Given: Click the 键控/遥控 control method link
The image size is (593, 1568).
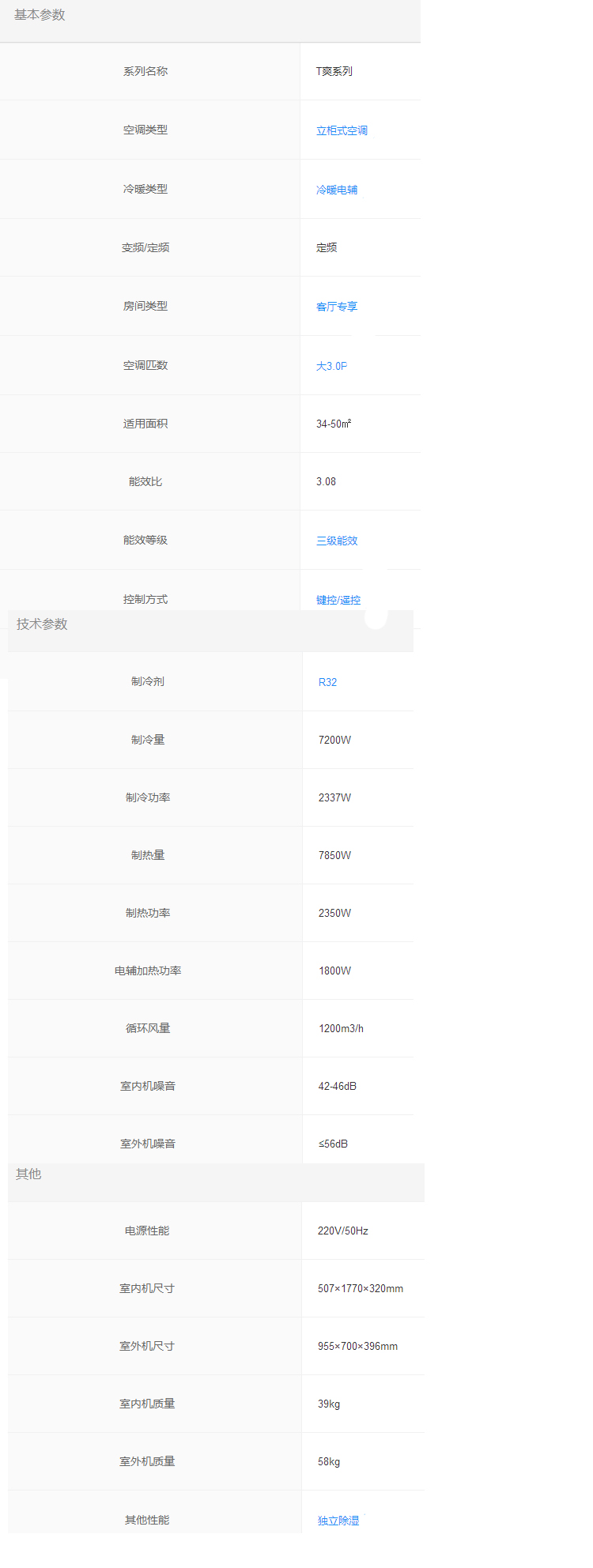Looking at the screenshot, I should [x=338, y=600].
